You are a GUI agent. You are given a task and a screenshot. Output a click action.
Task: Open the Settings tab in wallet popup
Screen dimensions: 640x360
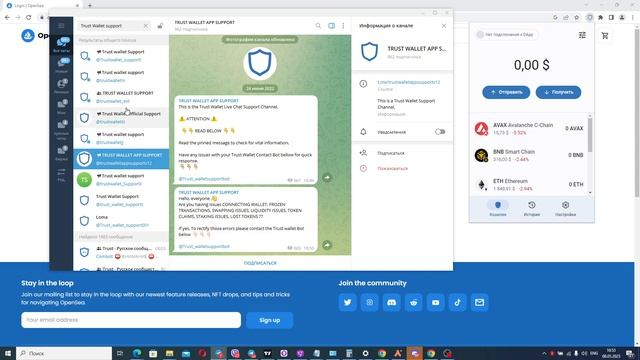[x=565, y=208]
